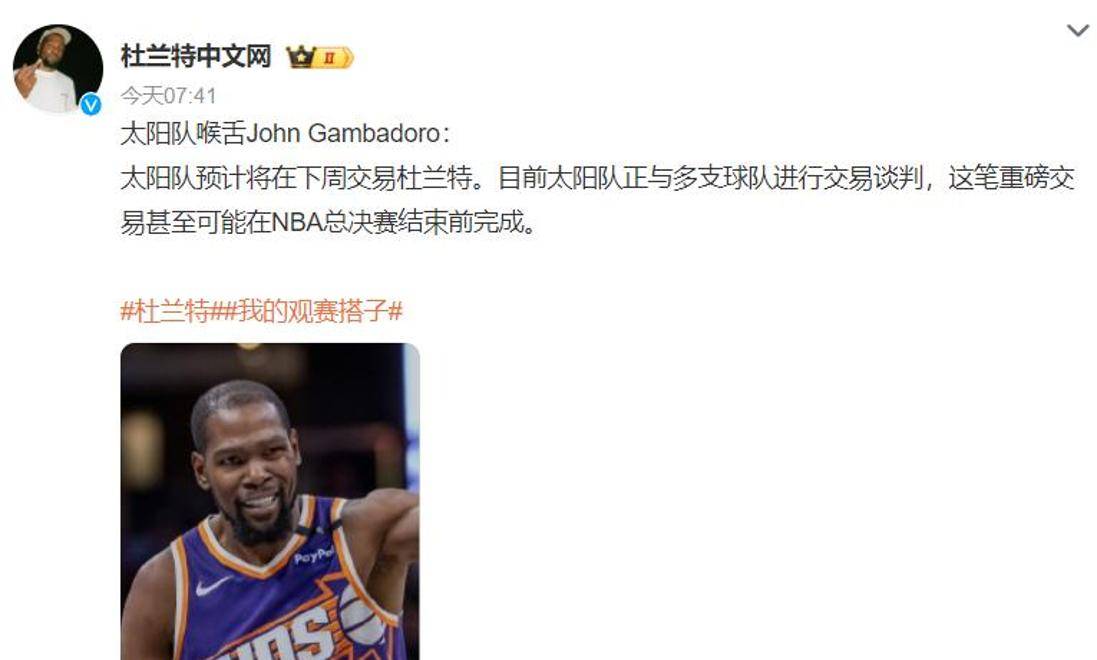
Task: Open the post options chevron menu
Action: pyautogui.click(x=1077, y=31)
